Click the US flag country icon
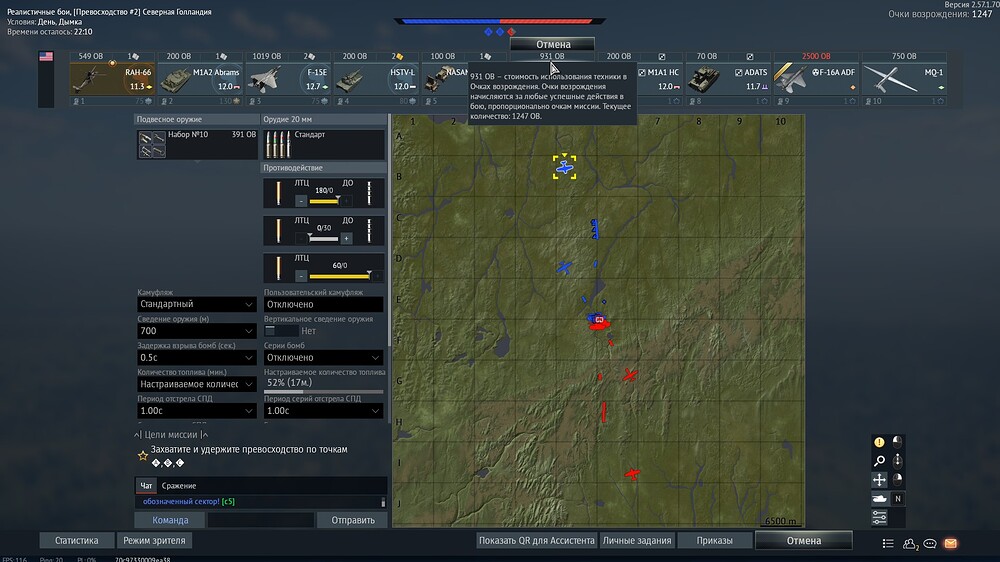This screenshot has width=1000, height=562. pyautogui.click(x=46, y=56)
